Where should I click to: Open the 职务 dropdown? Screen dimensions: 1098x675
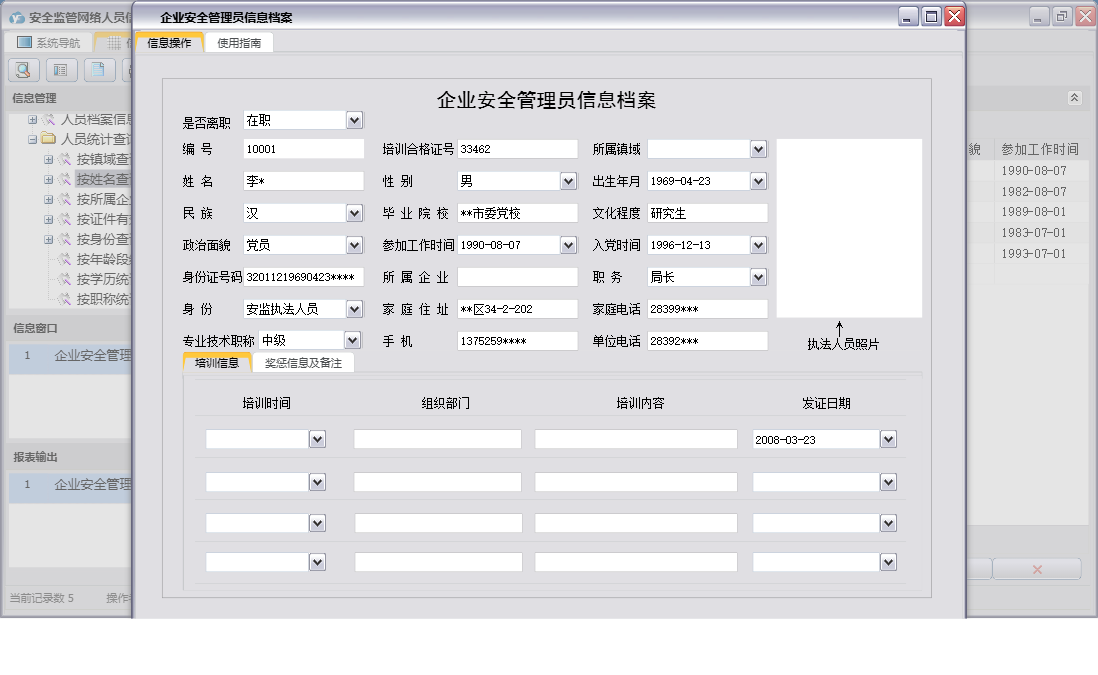756,276
